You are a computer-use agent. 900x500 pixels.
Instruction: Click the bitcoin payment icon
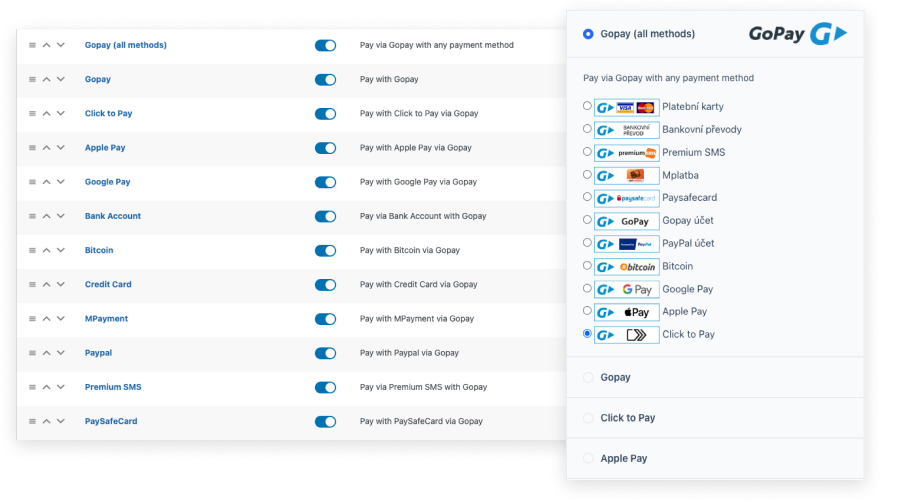(x=626, y=267)
